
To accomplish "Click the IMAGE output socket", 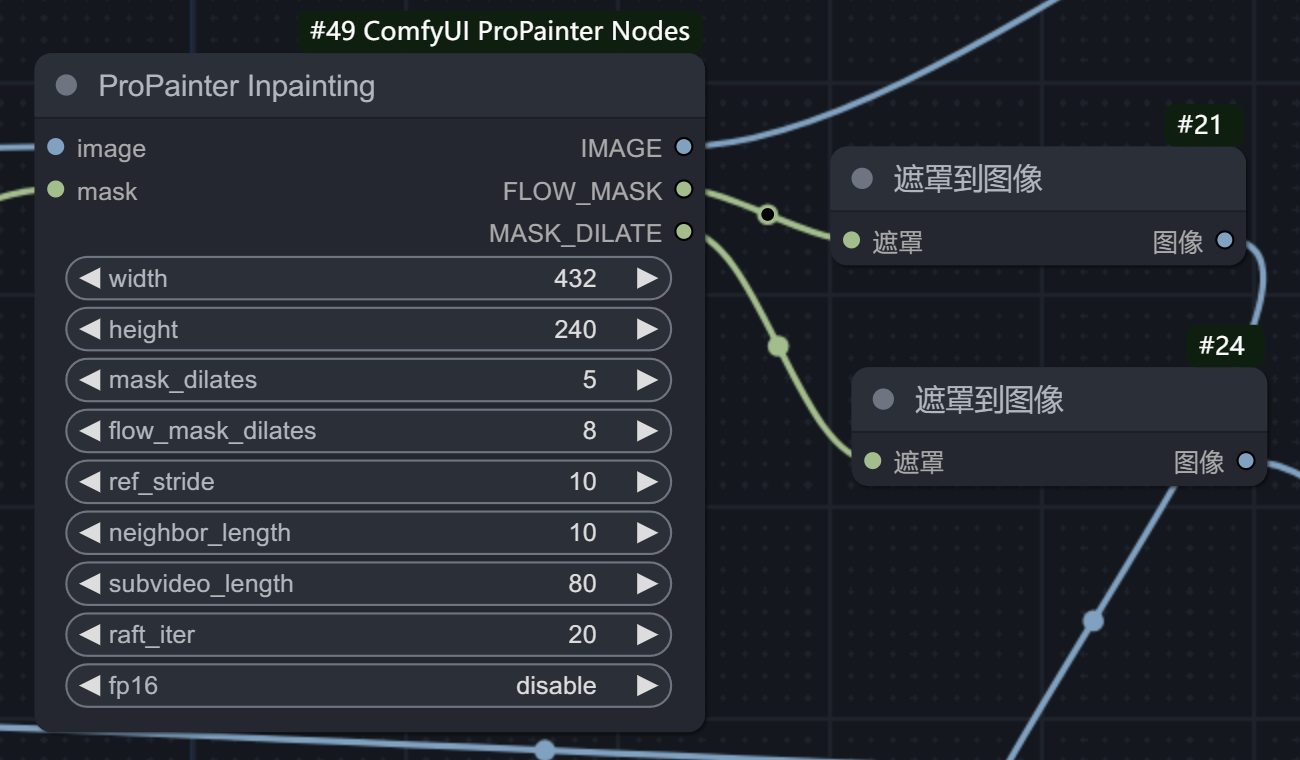I will [x=684, y=147].
